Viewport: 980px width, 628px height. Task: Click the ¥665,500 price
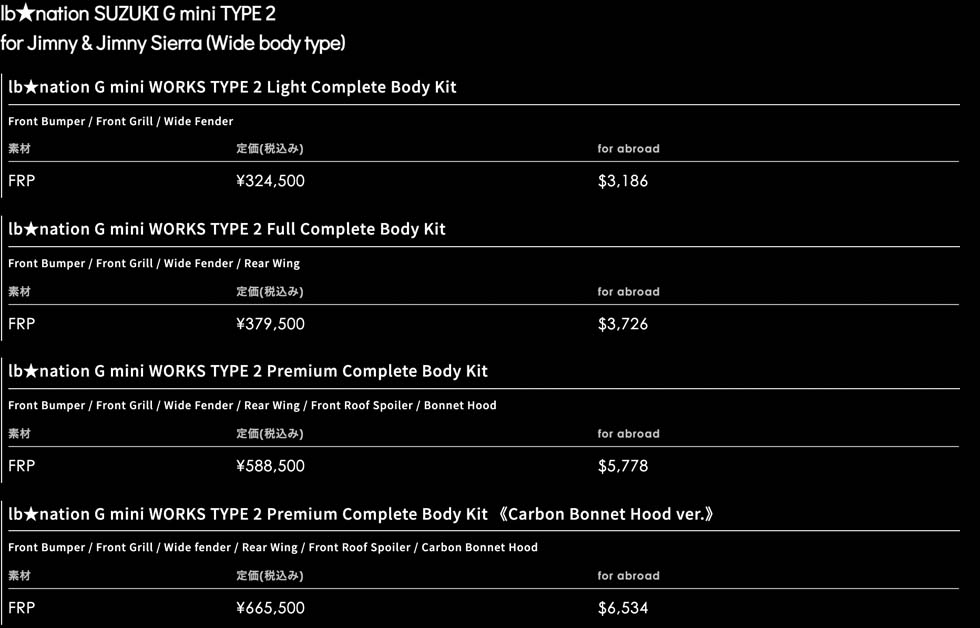270,608
